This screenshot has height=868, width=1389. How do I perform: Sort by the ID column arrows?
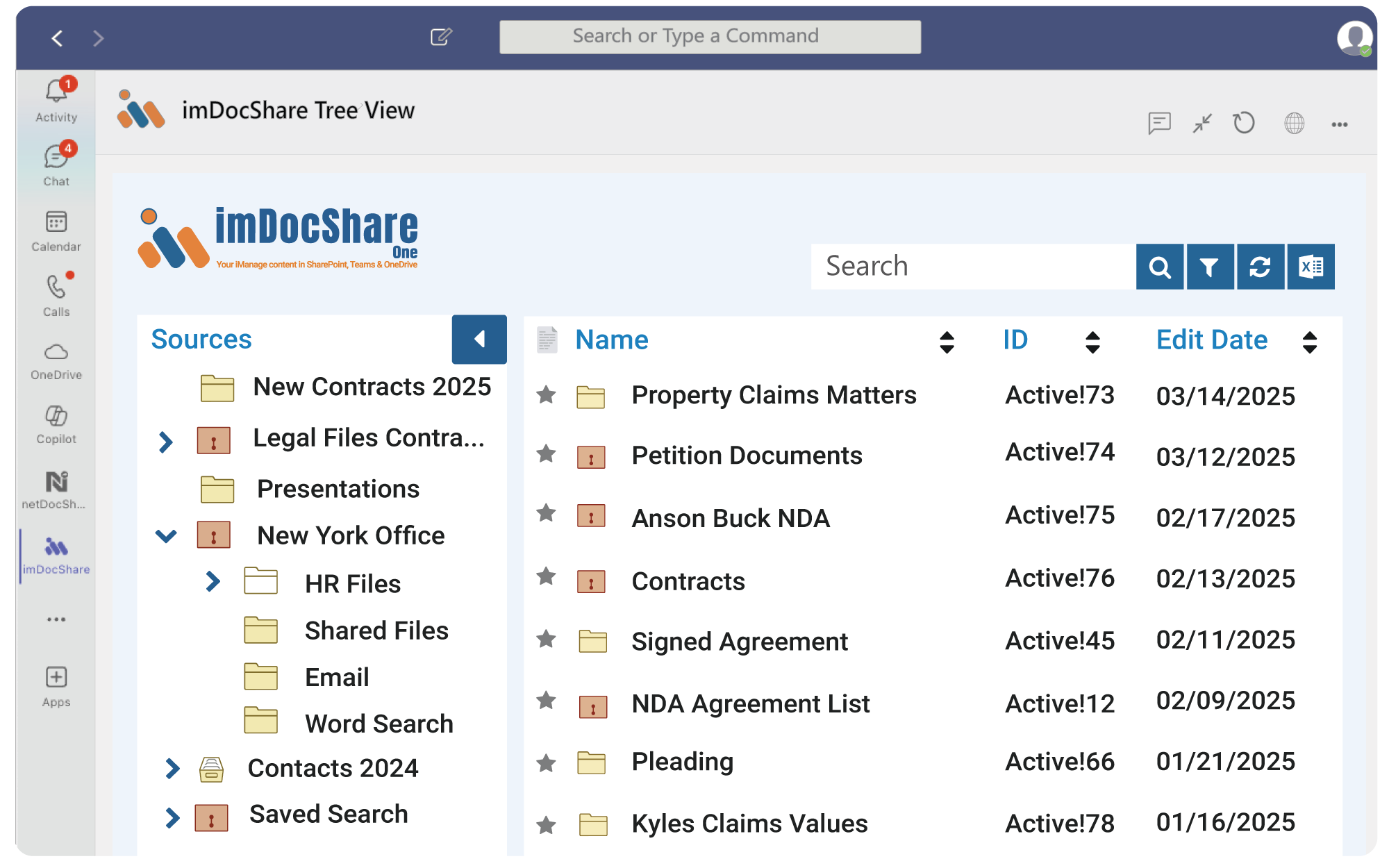point(1092,342)
